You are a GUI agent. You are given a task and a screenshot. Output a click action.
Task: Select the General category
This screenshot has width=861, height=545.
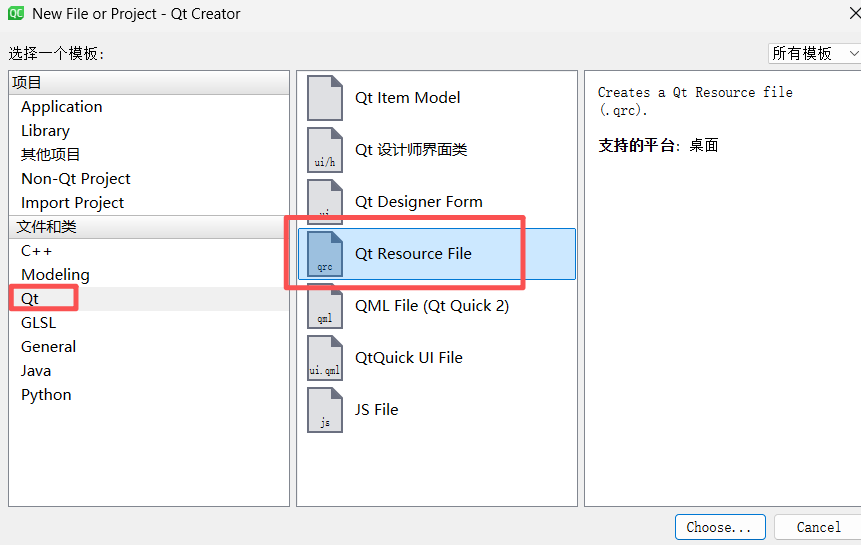[48, 347]
